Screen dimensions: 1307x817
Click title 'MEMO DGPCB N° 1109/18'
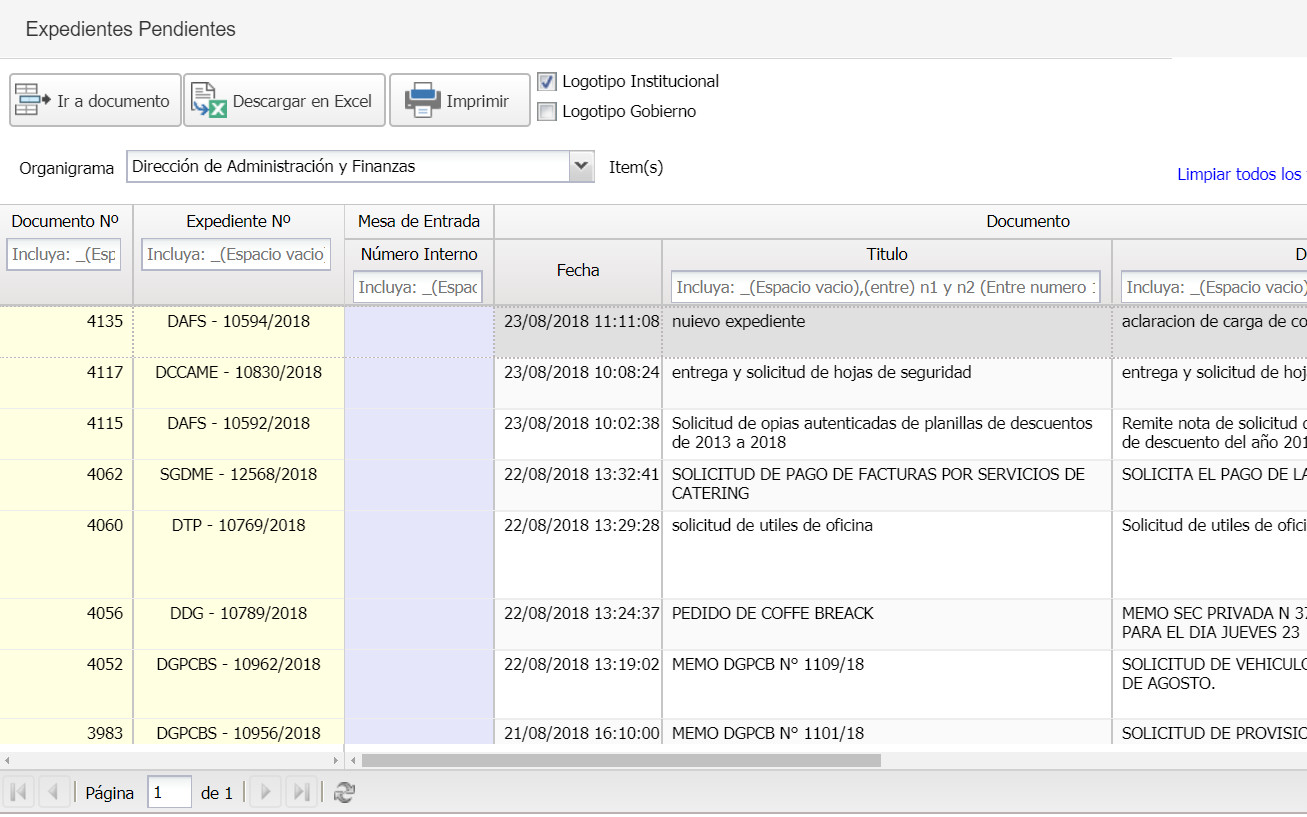(x=768, y=664)
